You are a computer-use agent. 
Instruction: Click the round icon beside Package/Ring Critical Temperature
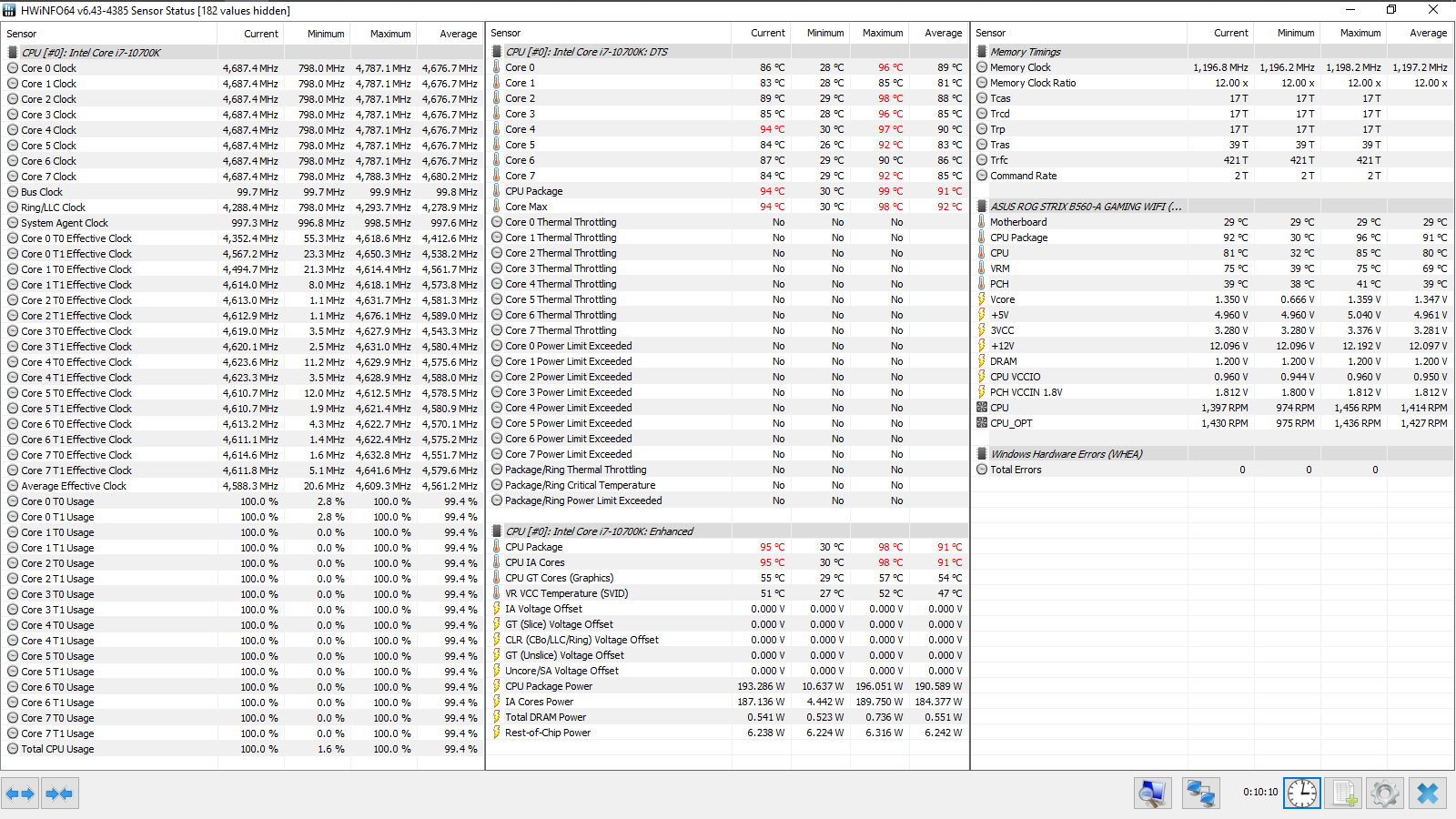497,485
